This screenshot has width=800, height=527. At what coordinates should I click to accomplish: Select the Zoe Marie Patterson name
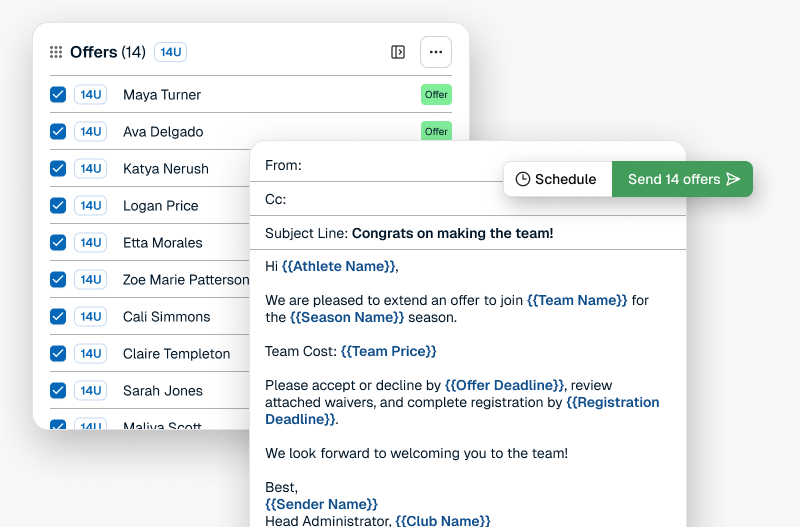186,280
